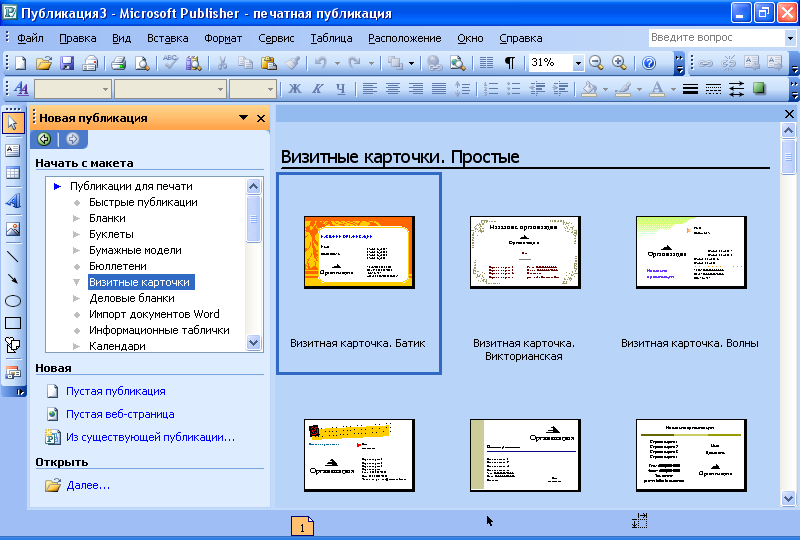Image resolution: width=800 pixels, height=540 pixels.
Task: Click the Далее... link under Открыть
Action: coord(88,485)
